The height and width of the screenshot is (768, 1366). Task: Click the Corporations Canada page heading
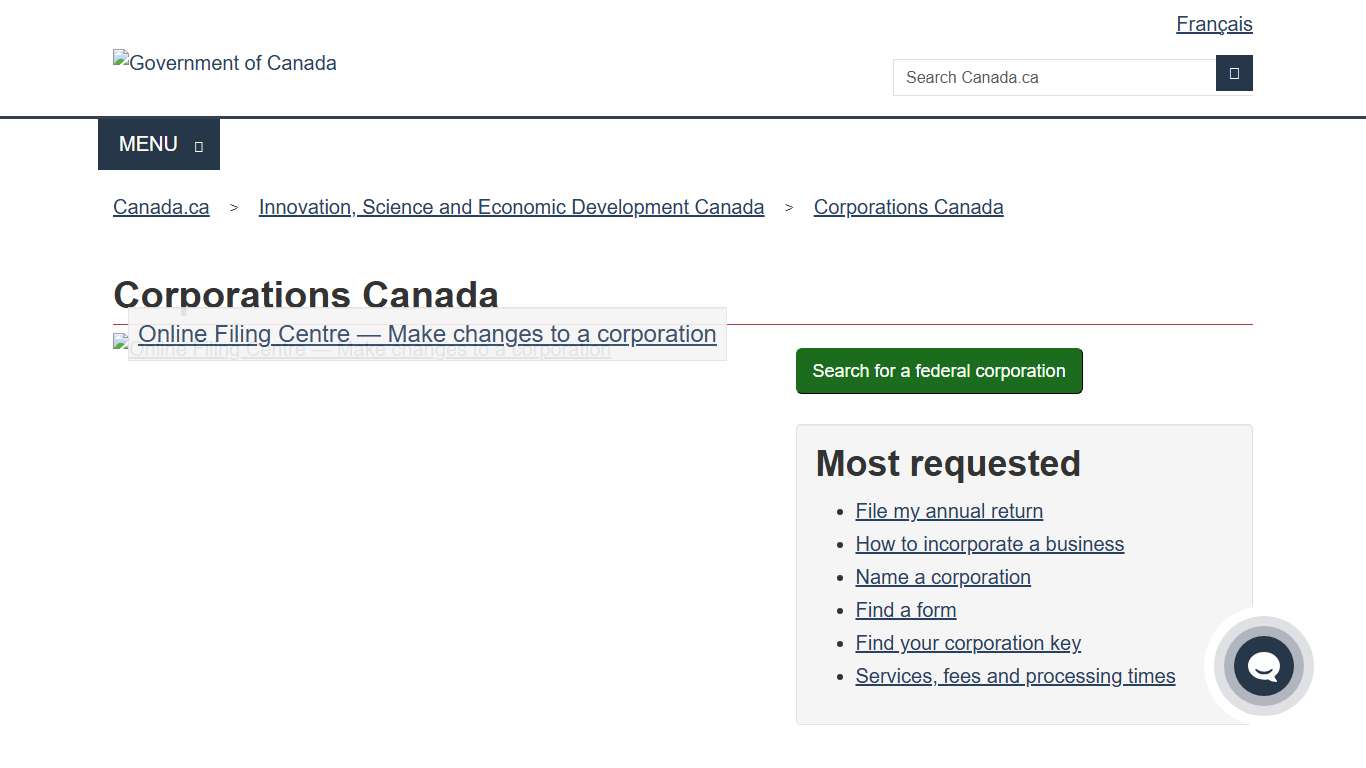point(306,295)
